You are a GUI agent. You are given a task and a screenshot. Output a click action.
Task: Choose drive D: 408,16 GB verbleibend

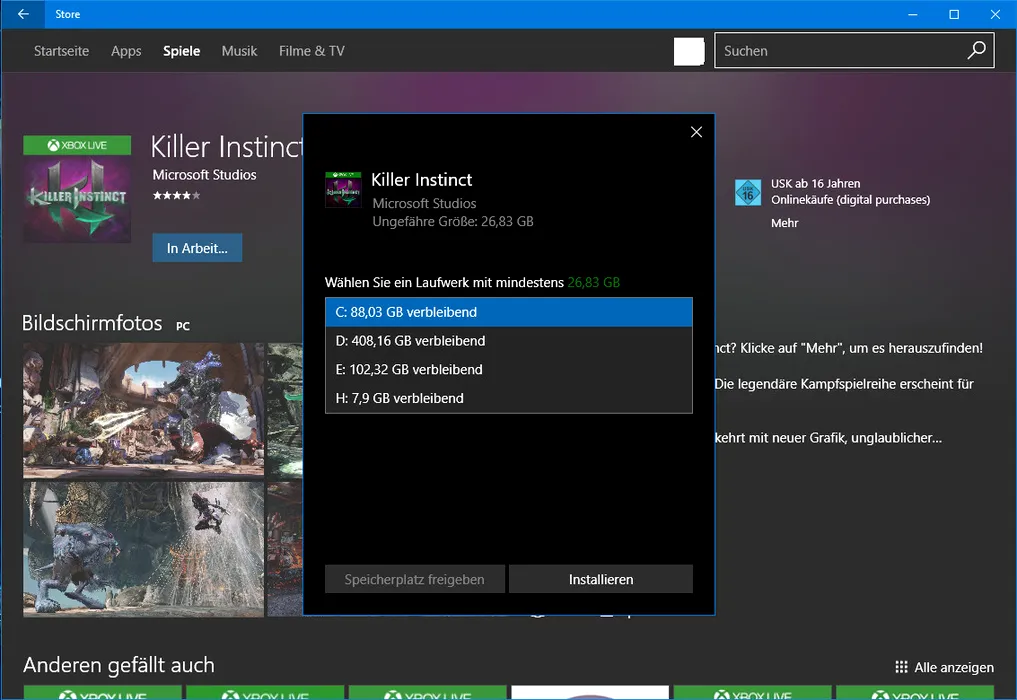509,341
